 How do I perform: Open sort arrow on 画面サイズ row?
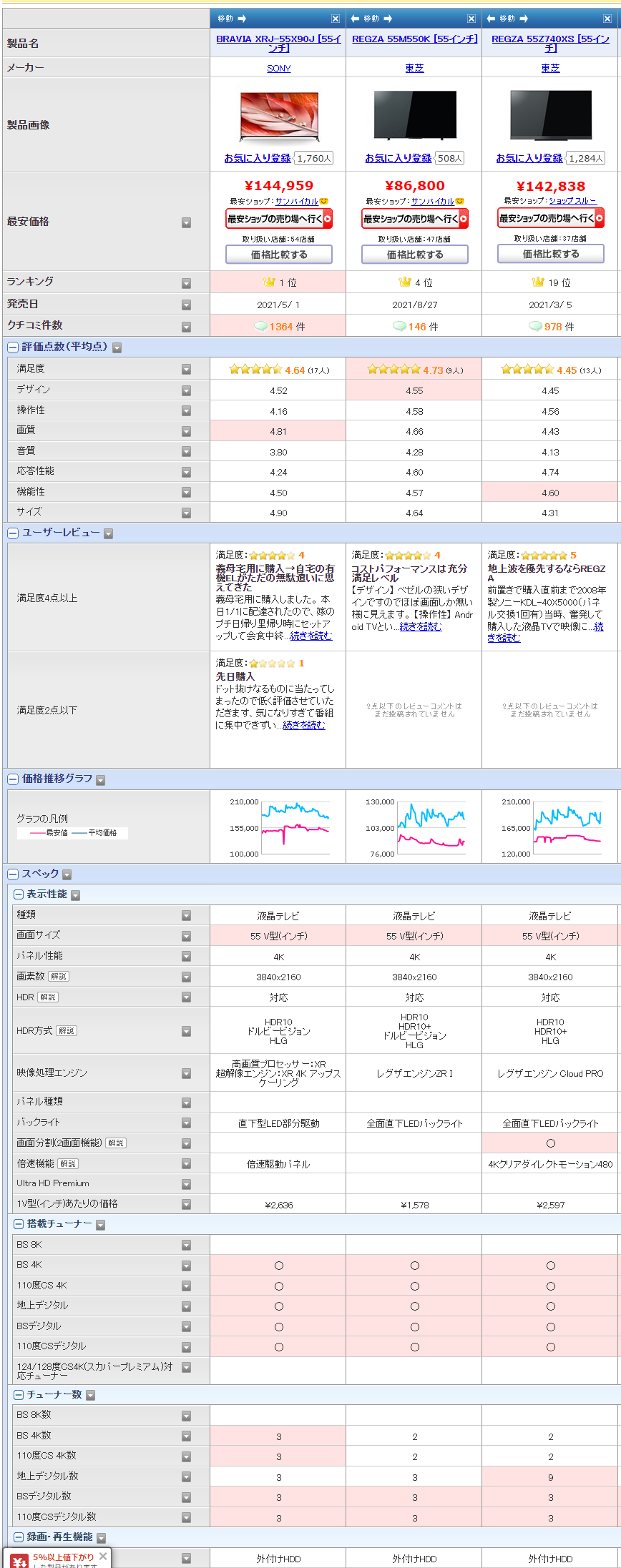(186, 936)
